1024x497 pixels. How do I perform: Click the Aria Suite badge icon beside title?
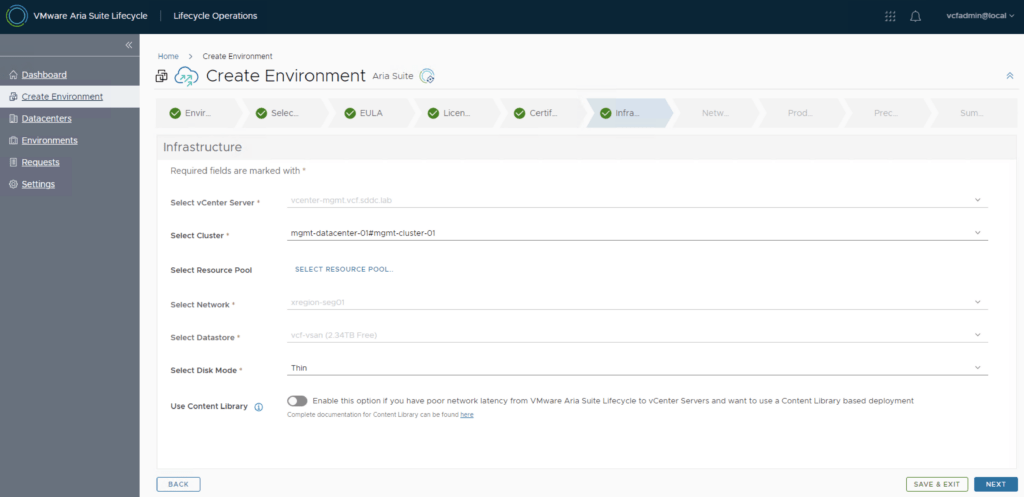point(427,76)
